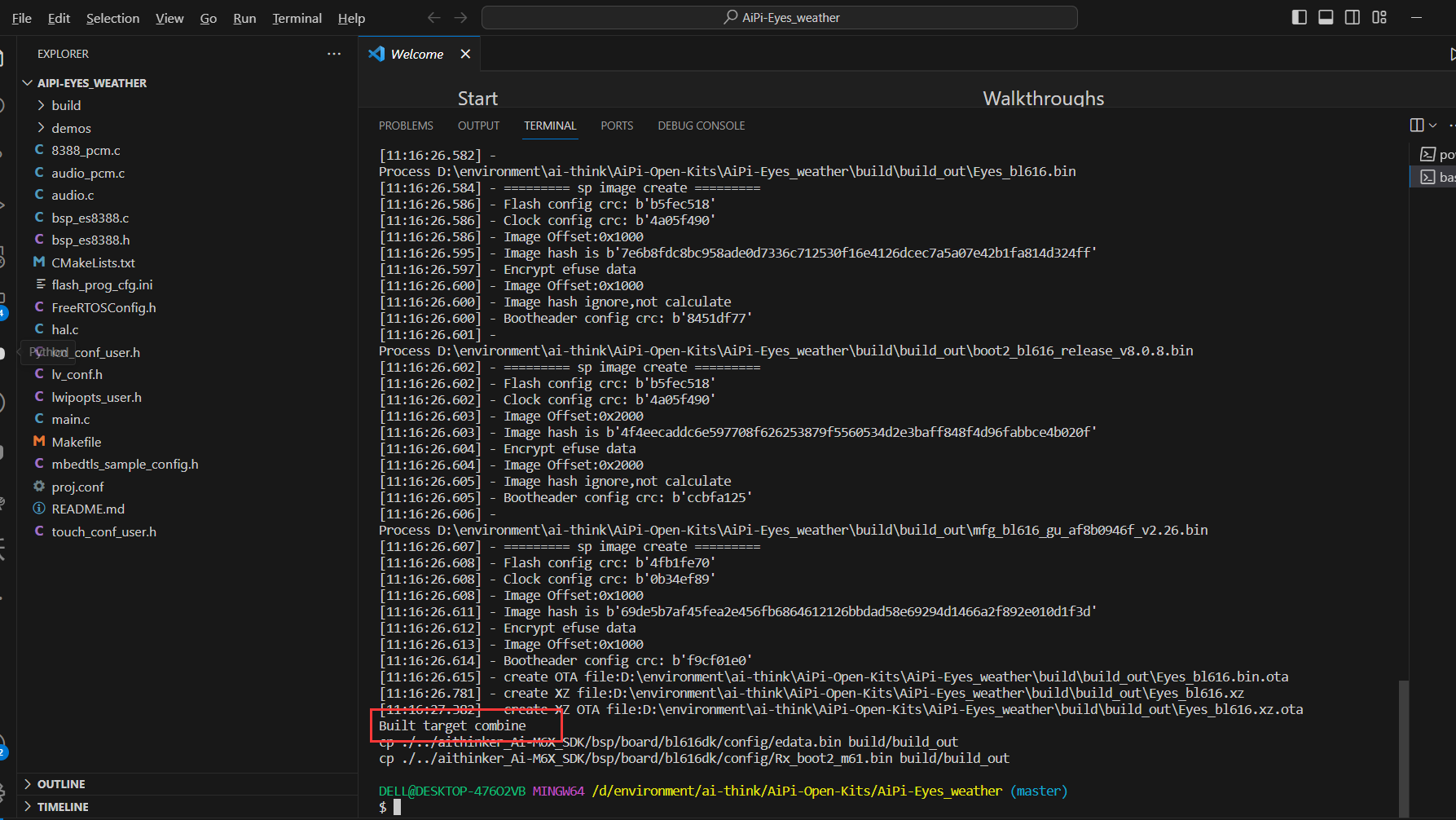Expand the TIMELINE section
Screen dimensions: 1456x820
[x=187, y=807]
